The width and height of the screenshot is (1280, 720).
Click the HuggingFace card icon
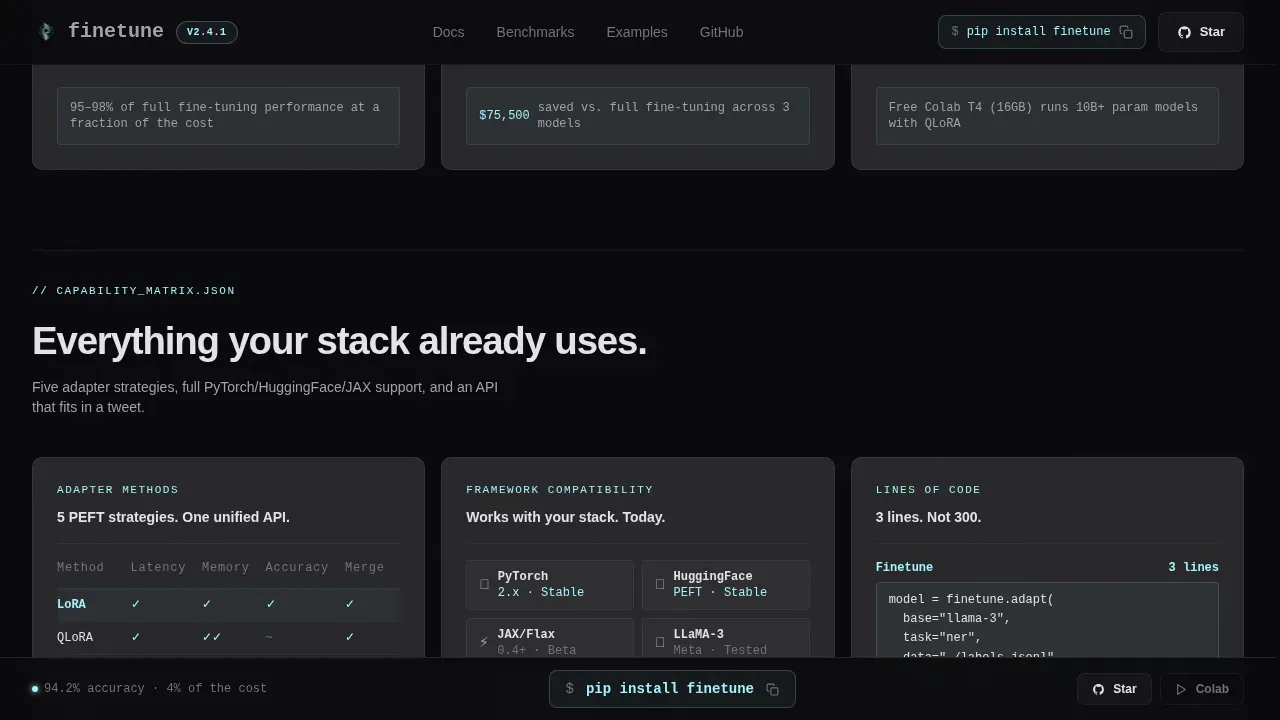660,584
